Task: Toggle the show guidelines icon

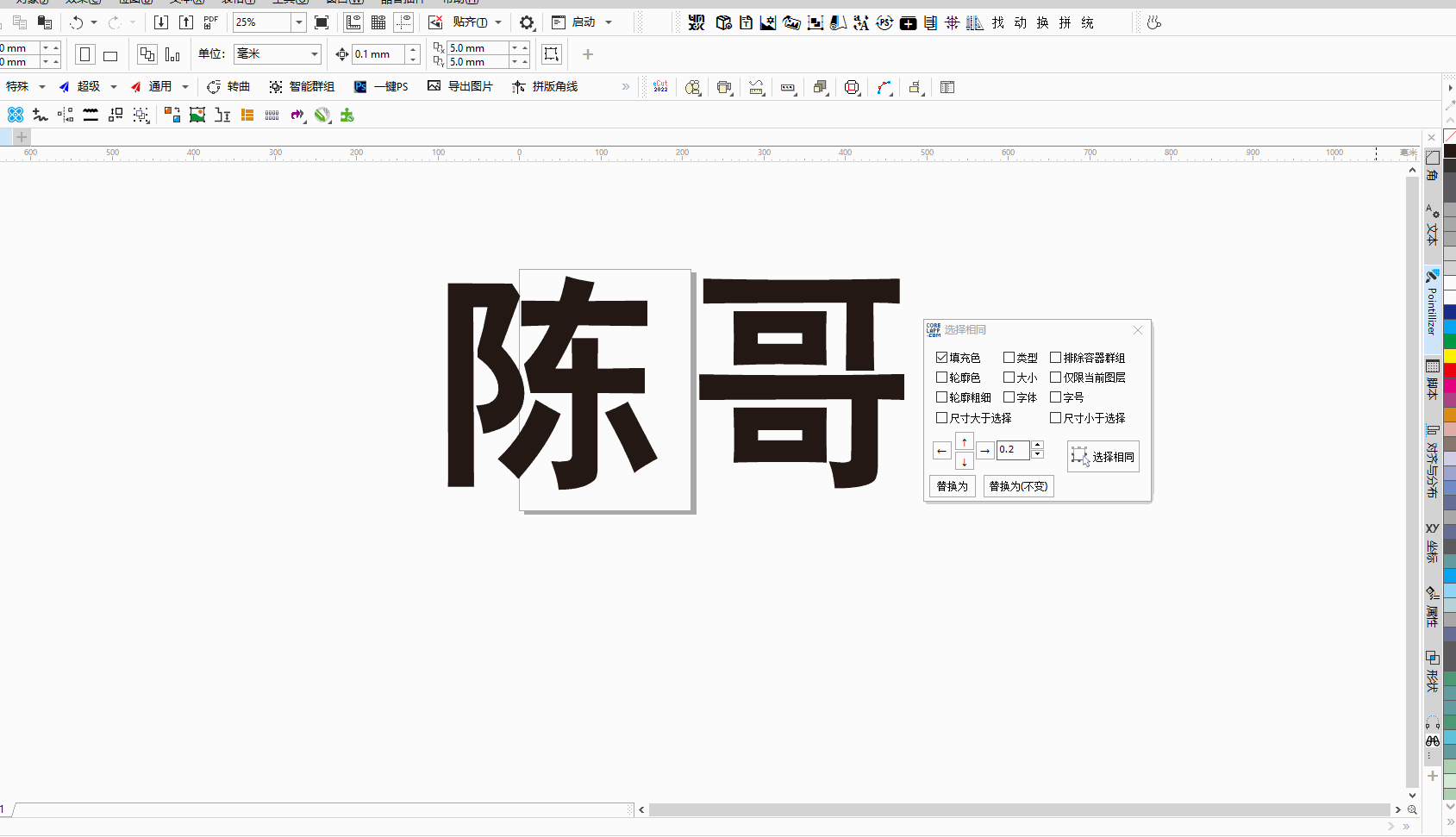Action: (x=403, y=22)
